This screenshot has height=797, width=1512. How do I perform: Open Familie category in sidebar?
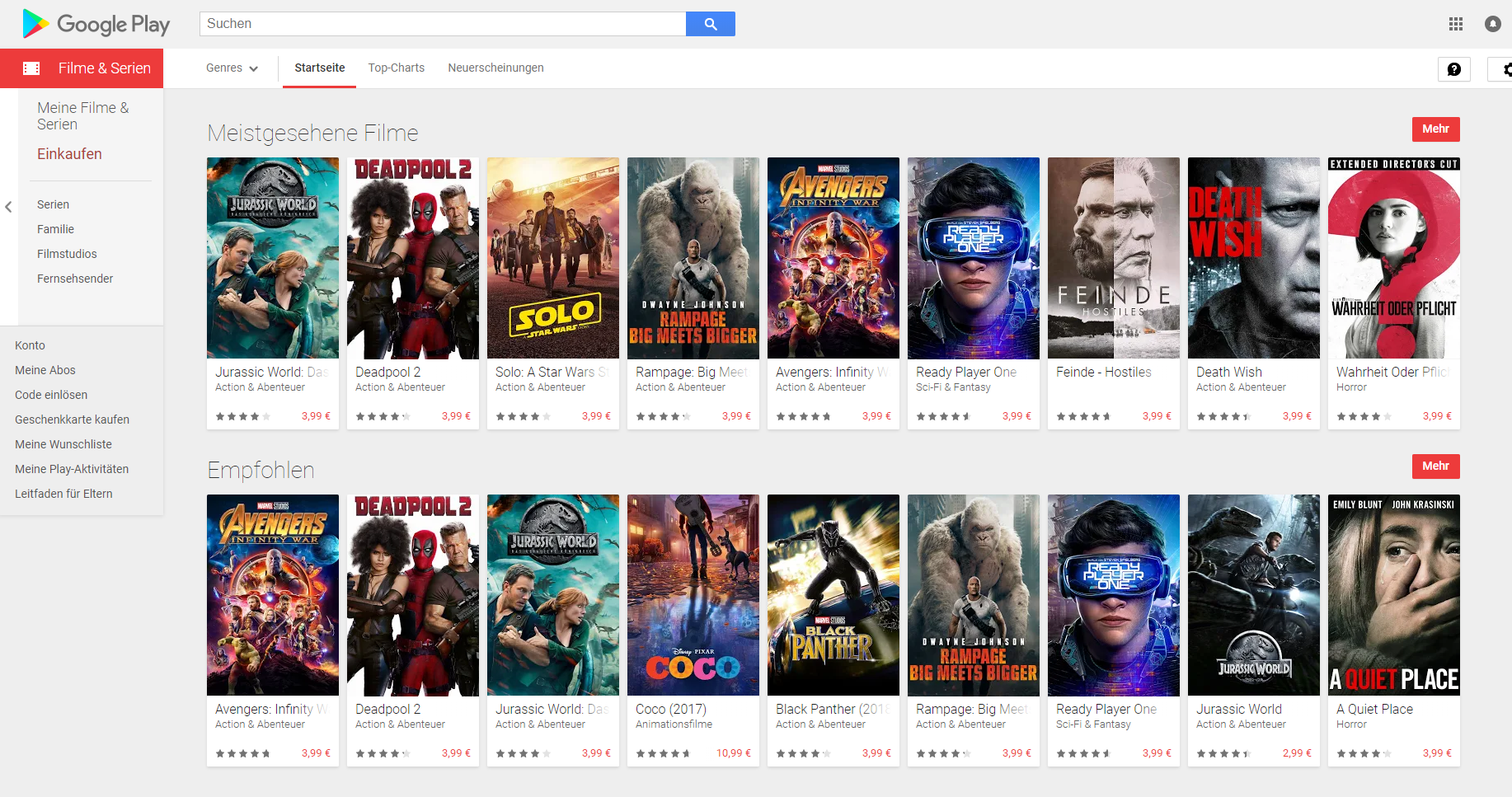click(55, 229)
